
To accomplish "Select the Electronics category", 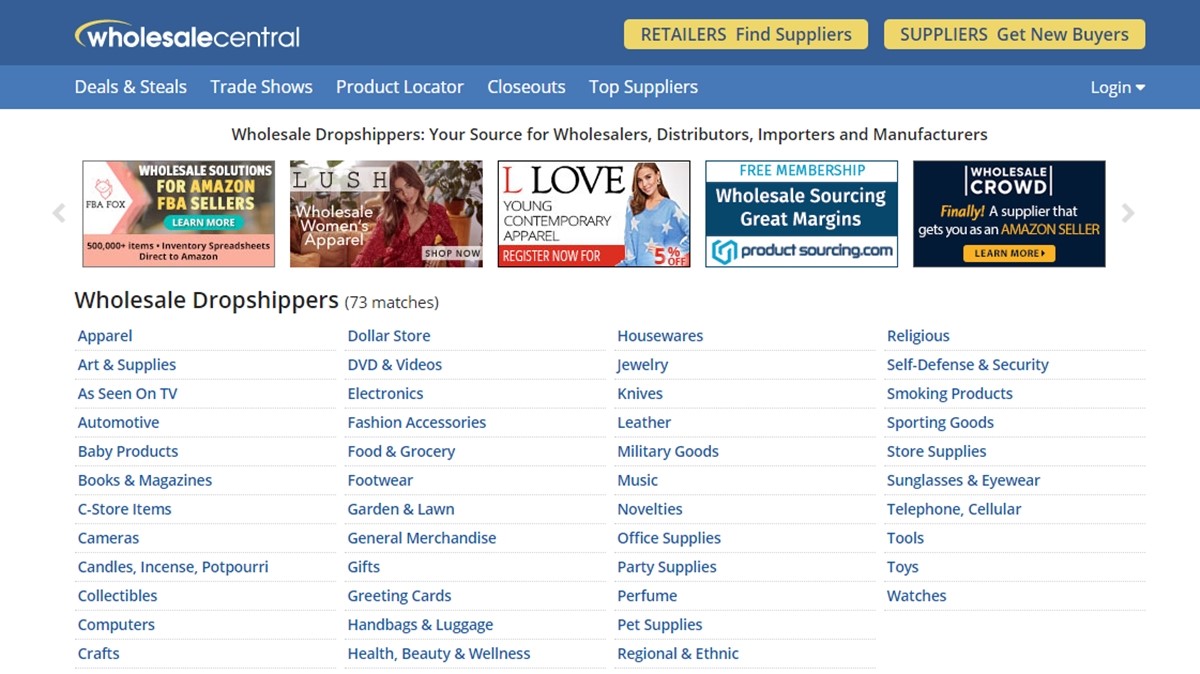I will point(385,394).
